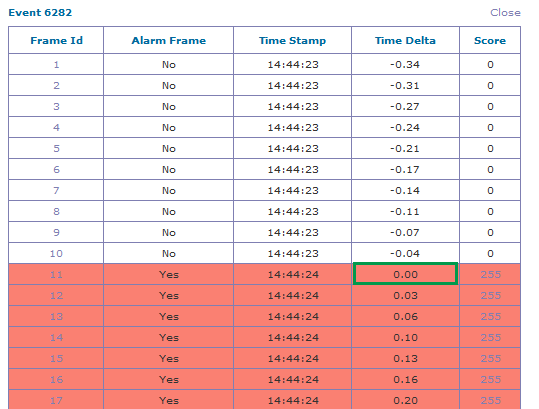Click time delta value -0.24
This screenshot has height=409, width=539.
coord(405,128)
